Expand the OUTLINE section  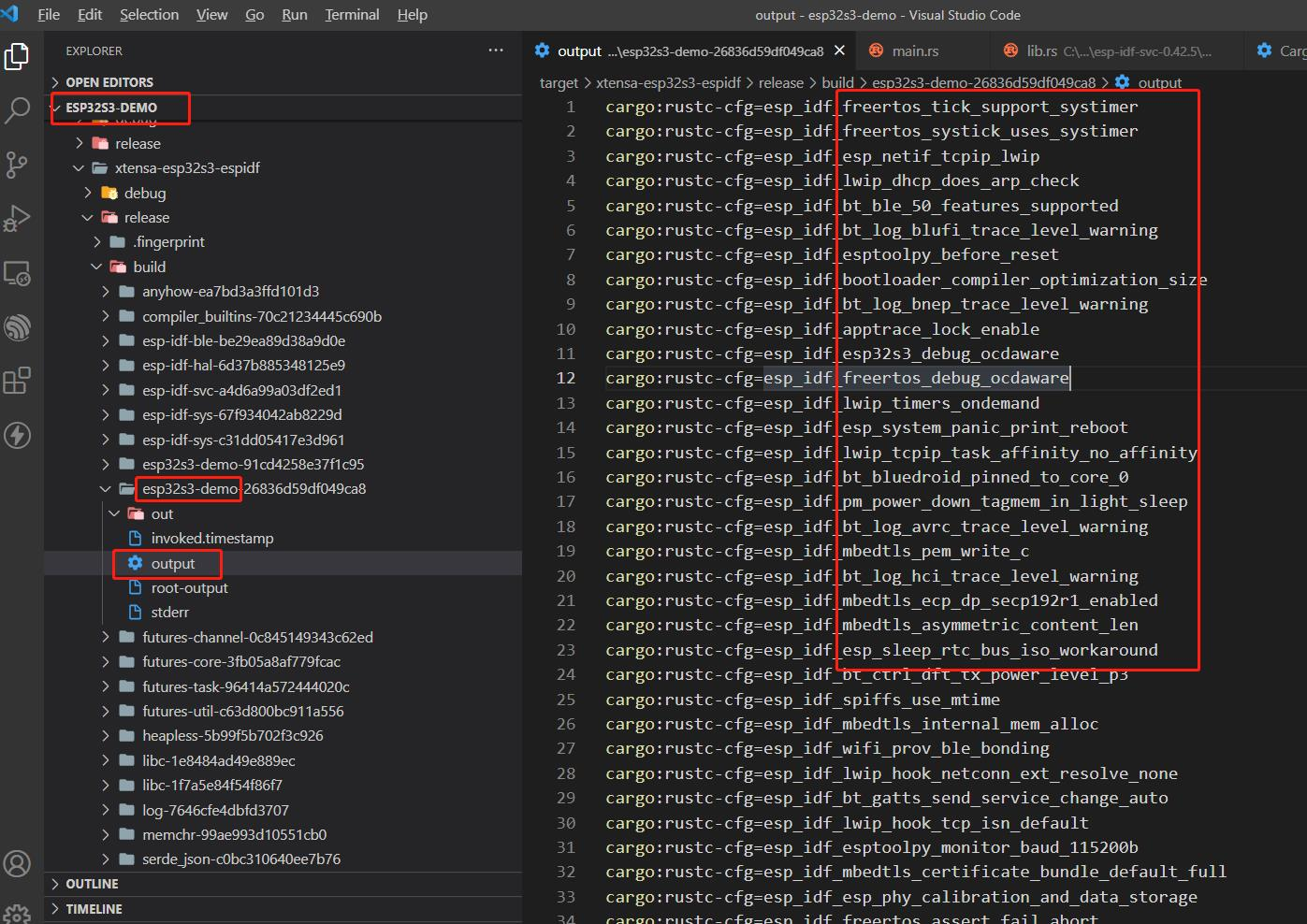92,884
